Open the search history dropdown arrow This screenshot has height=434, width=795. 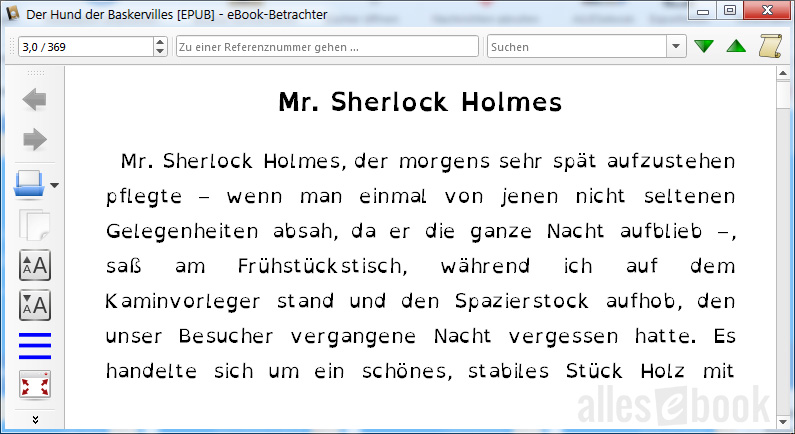676,47
